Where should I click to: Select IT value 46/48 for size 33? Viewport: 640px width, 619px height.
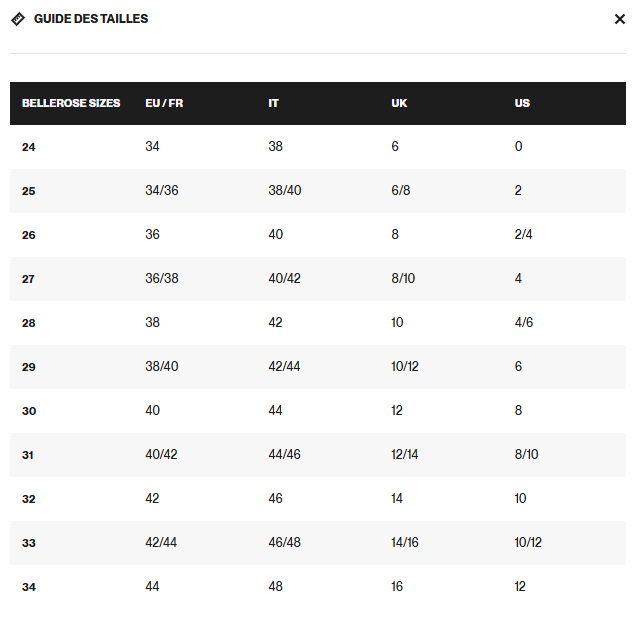coord(284,543)
